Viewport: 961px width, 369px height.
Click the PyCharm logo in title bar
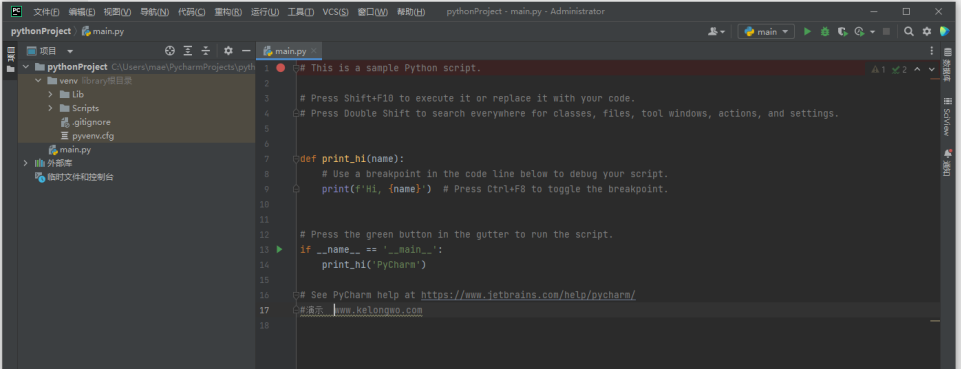pos(17,12)
